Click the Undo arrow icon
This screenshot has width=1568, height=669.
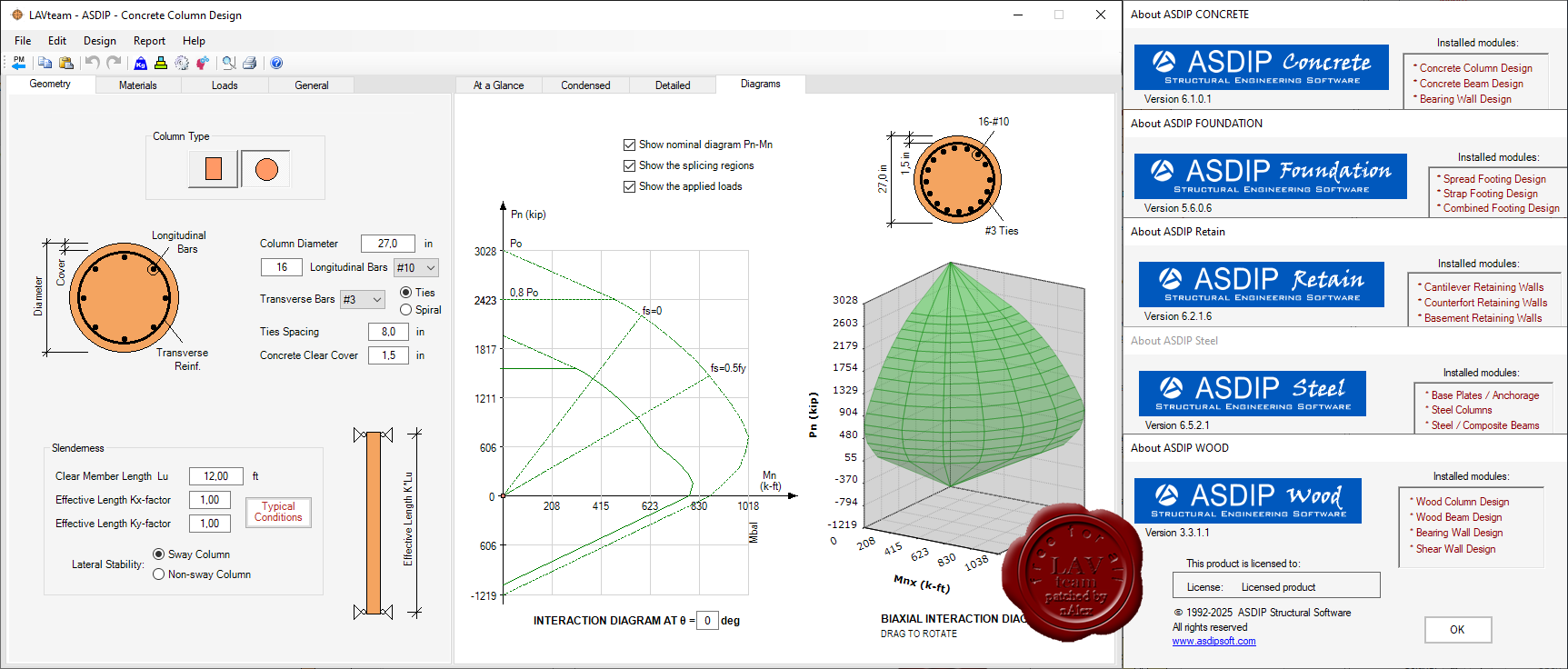pyautogui.click(x=92, y=63)
